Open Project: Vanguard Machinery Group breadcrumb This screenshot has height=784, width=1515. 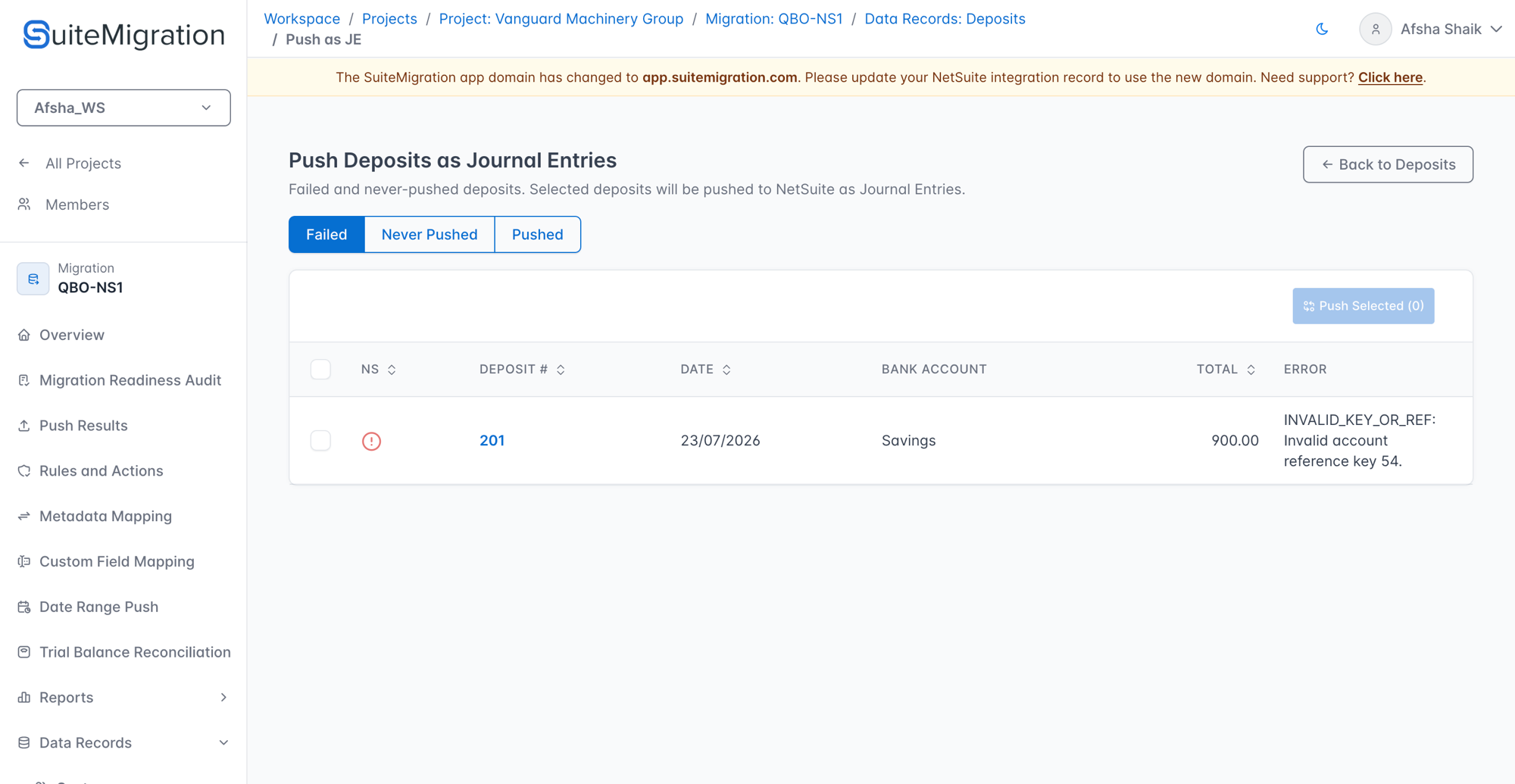point(561,19)
